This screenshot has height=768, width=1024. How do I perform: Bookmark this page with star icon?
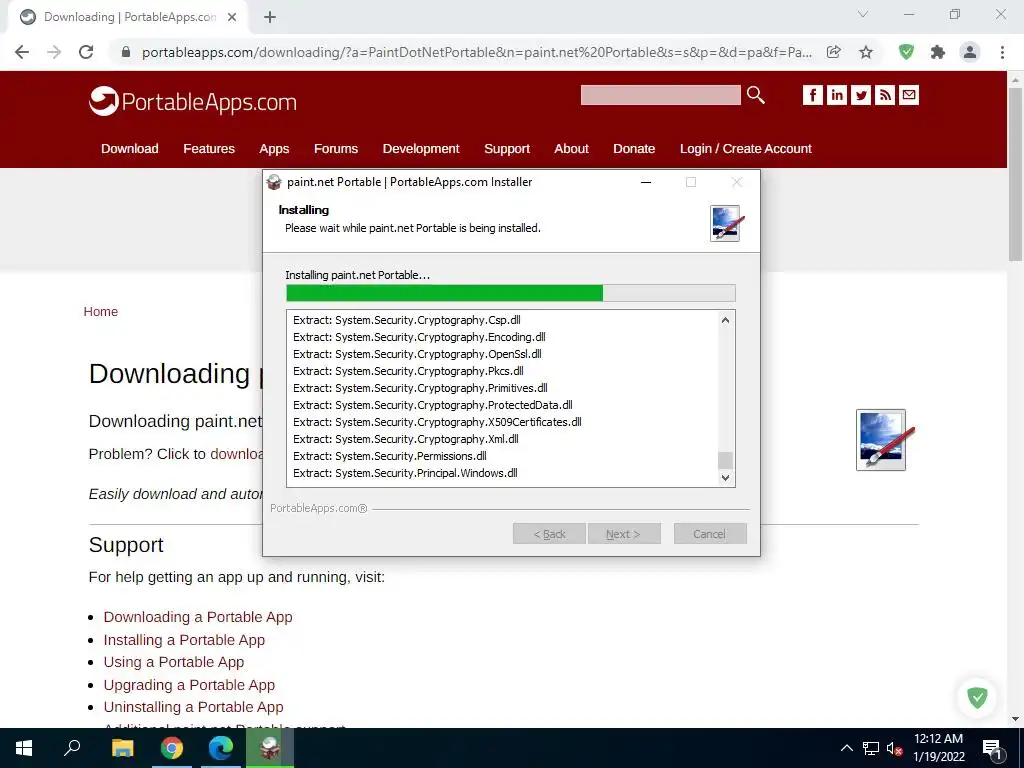[x=866, y=52]
